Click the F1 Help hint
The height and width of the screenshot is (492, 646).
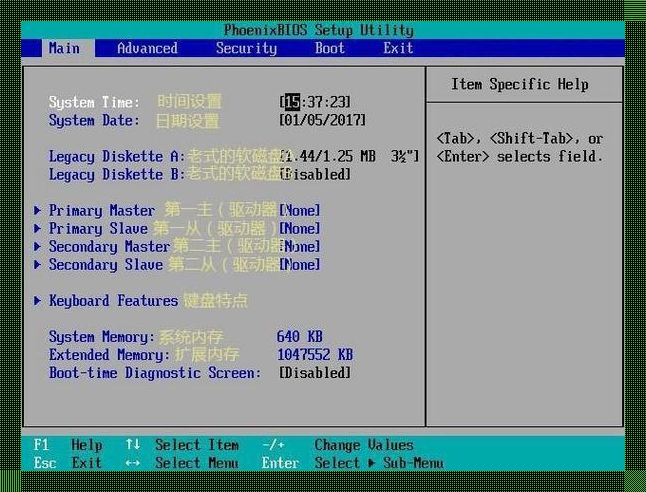click(x=68, y=445)
